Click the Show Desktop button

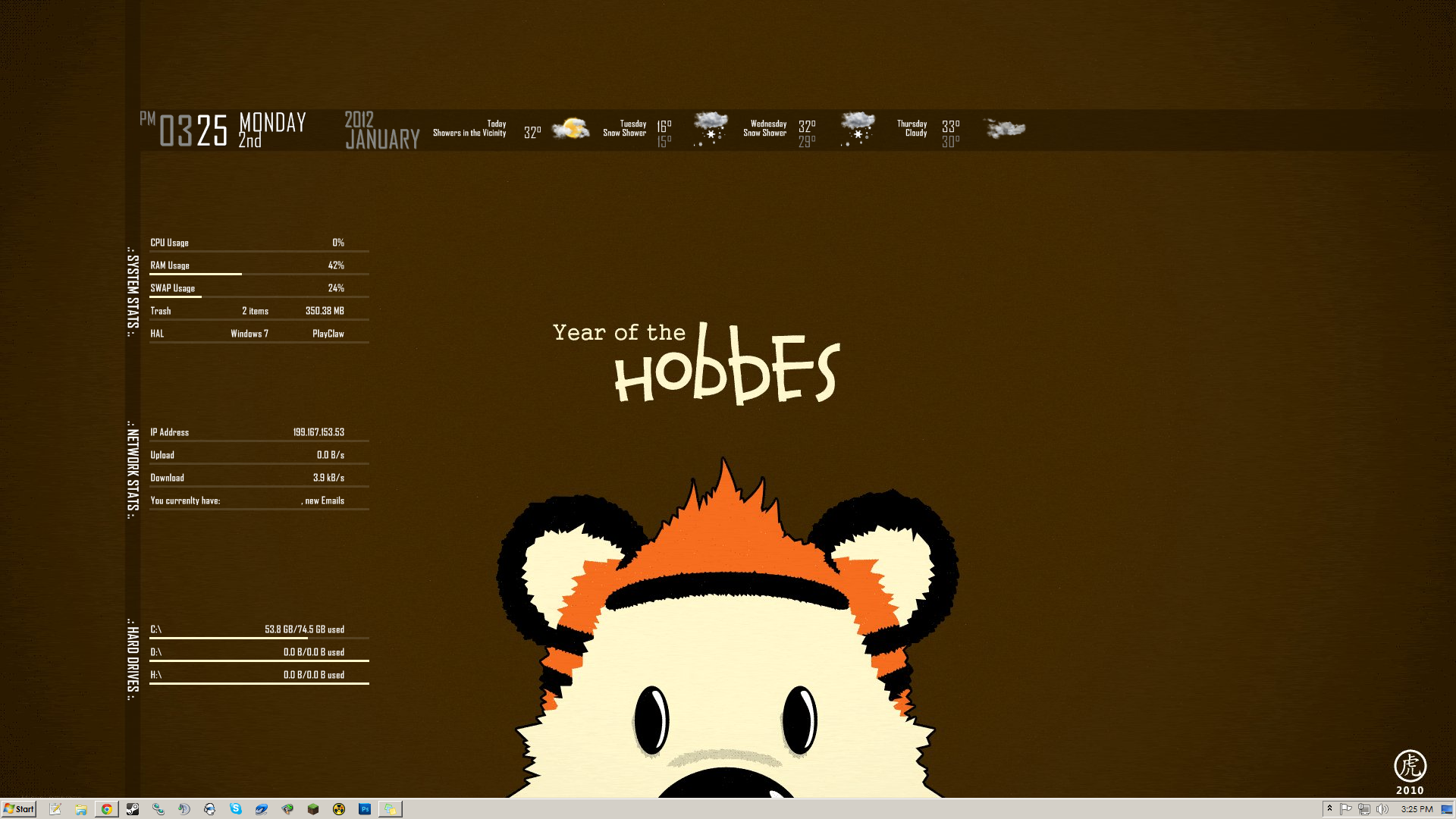click(x=1447, y=809)
